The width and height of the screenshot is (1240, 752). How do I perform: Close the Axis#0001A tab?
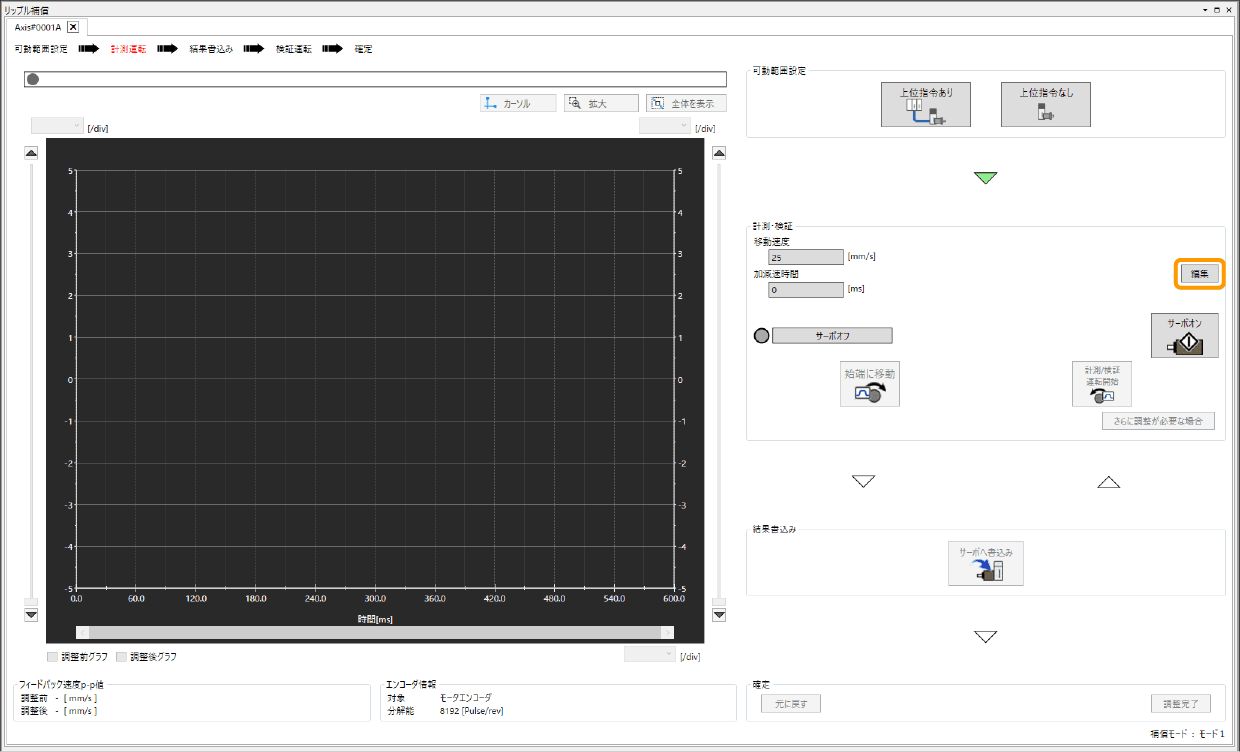pyautogui.click(x=73, y=27)
